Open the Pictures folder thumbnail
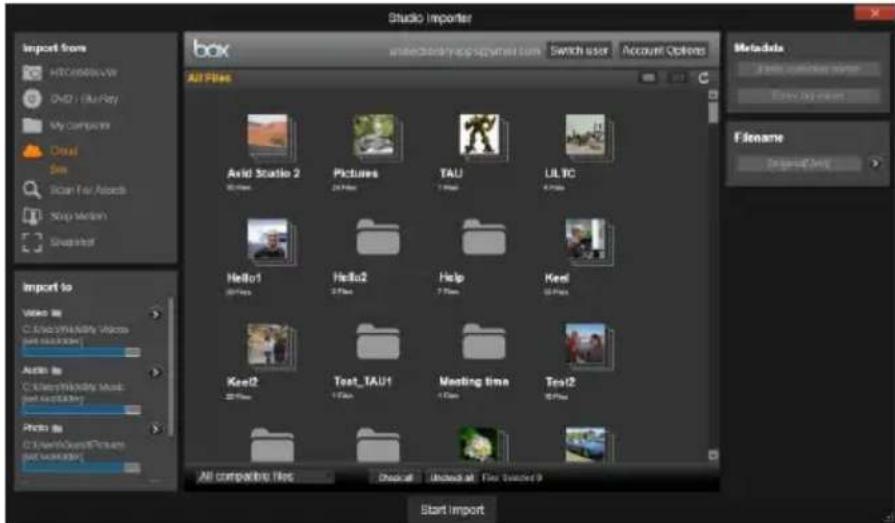 coord(376,136)
